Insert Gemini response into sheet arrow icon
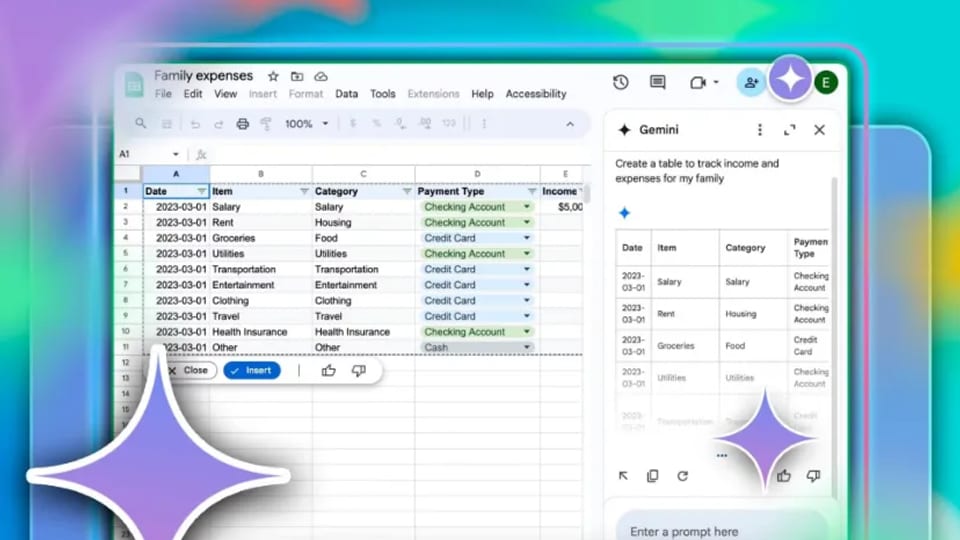960x540 pixels. point(623,476)
